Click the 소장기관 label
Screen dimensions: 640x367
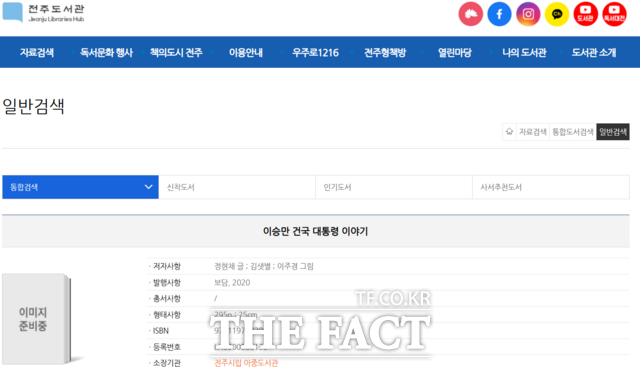point(167,363)
